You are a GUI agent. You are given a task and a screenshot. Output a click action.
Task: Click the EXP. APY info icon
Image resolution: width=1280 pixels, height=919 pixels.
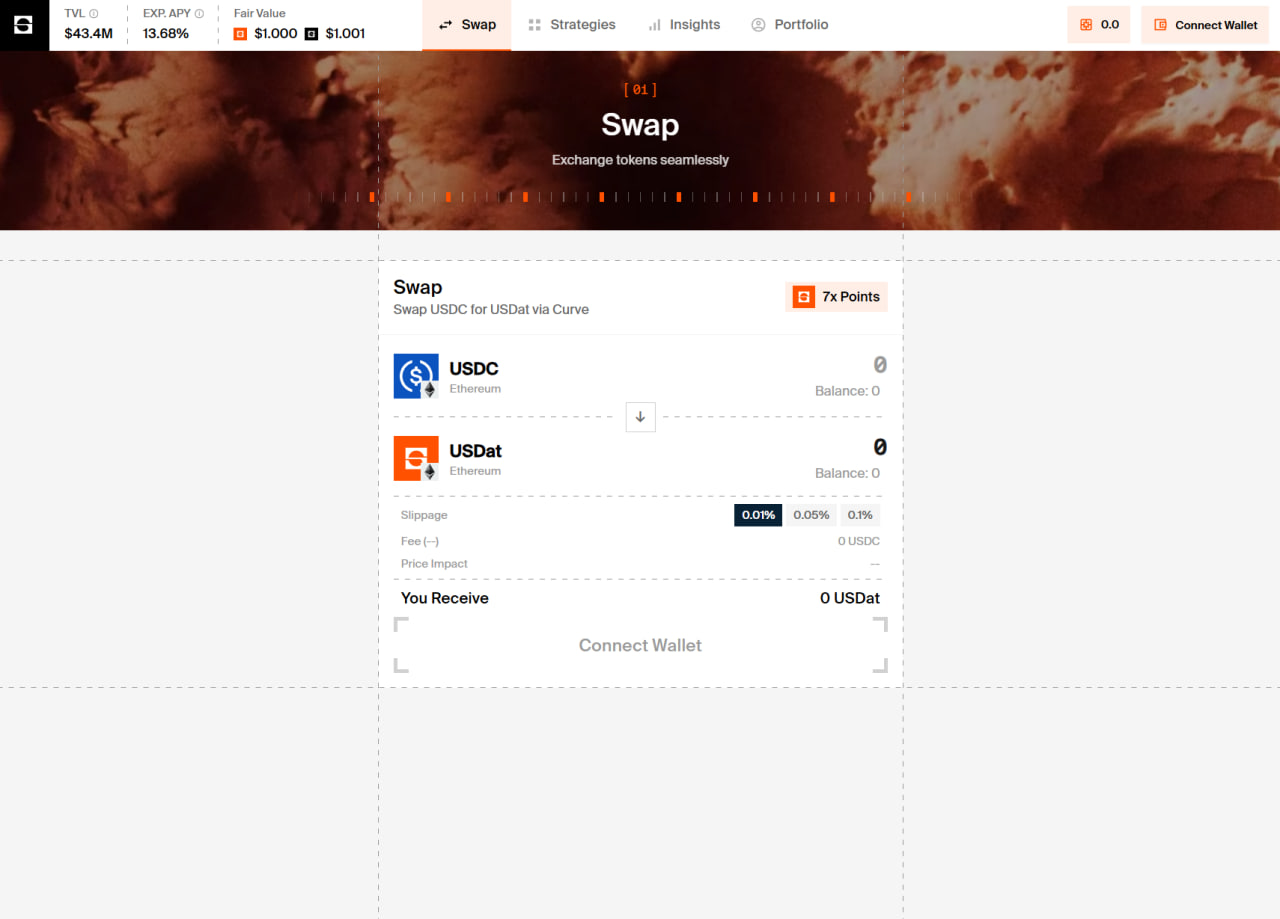tap(199, 14)
